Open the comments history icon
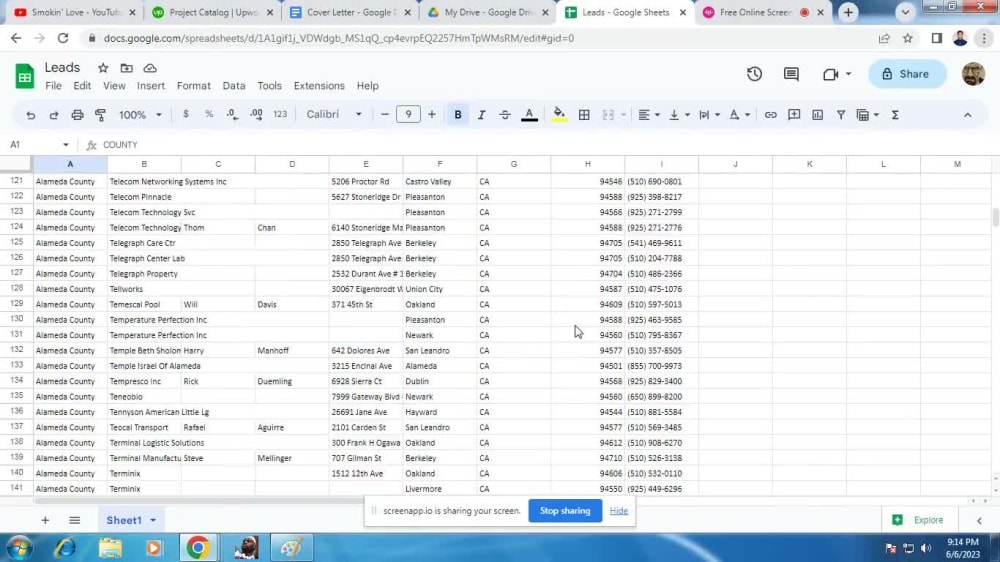The height and width of the screenshot is (562, 1000). (791, 74)
